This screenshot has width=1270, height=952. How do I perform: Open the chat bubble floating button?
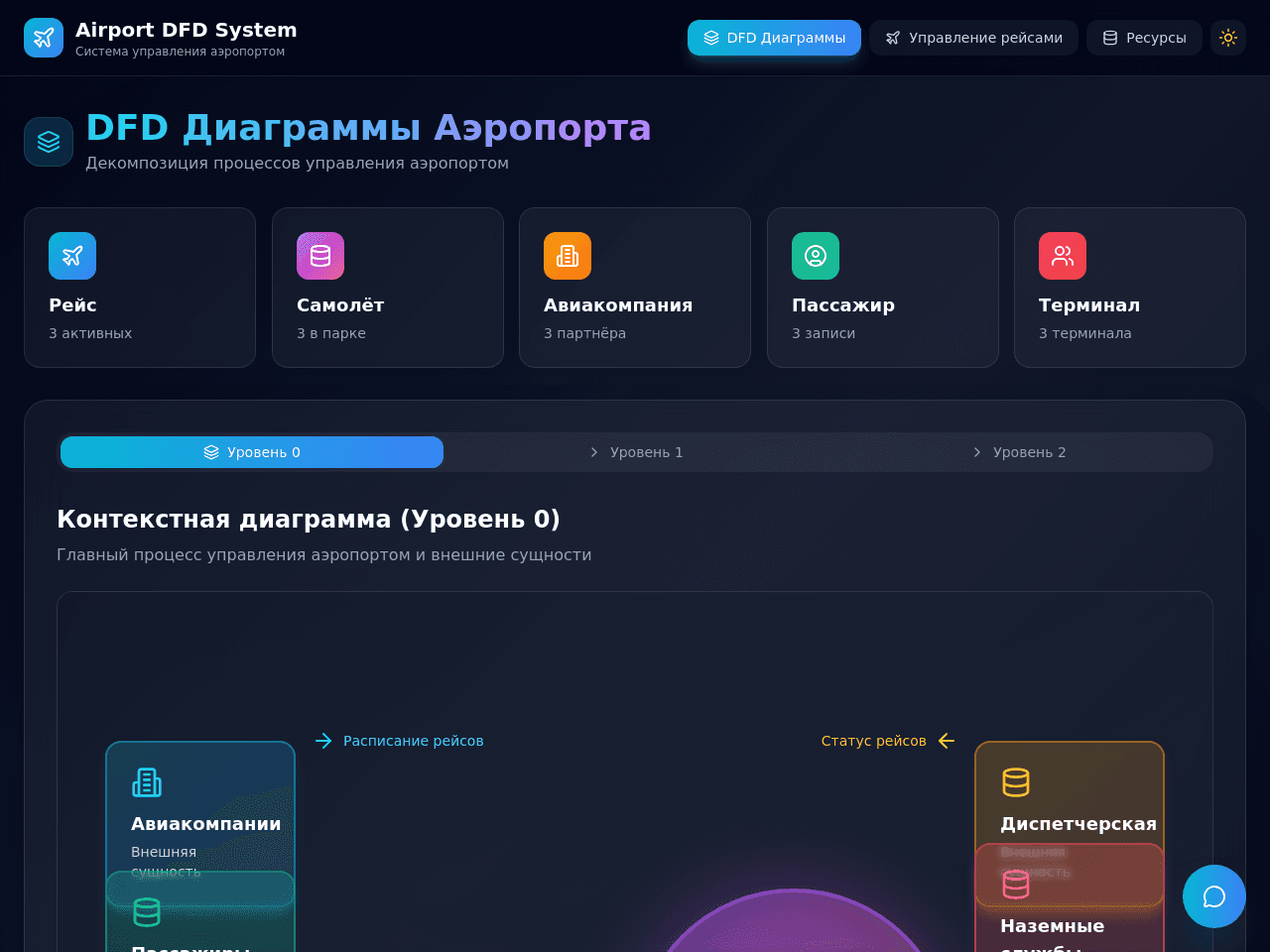click(1214, 896)
